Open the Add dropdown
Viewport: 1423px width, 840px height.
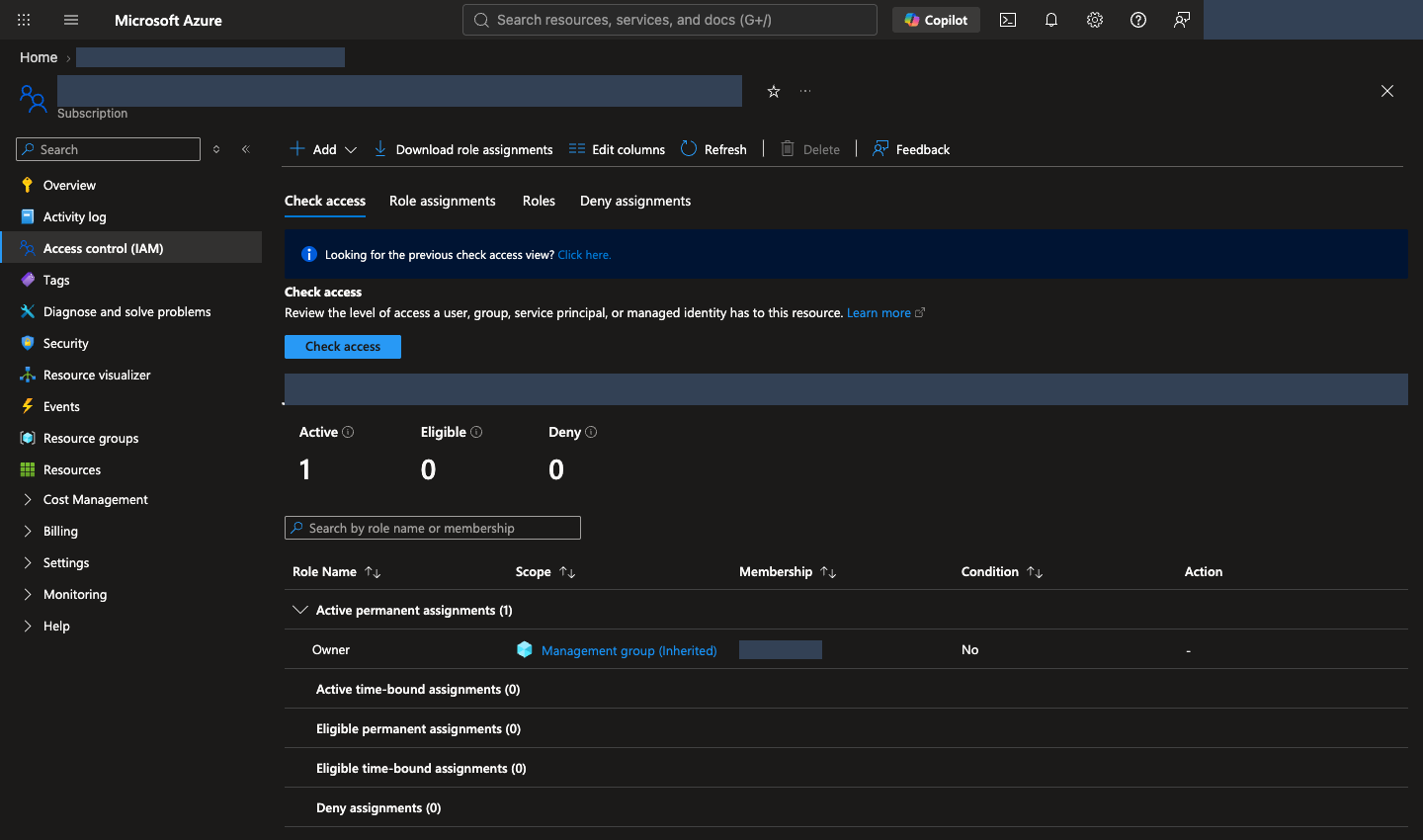[x=323, y=149]
